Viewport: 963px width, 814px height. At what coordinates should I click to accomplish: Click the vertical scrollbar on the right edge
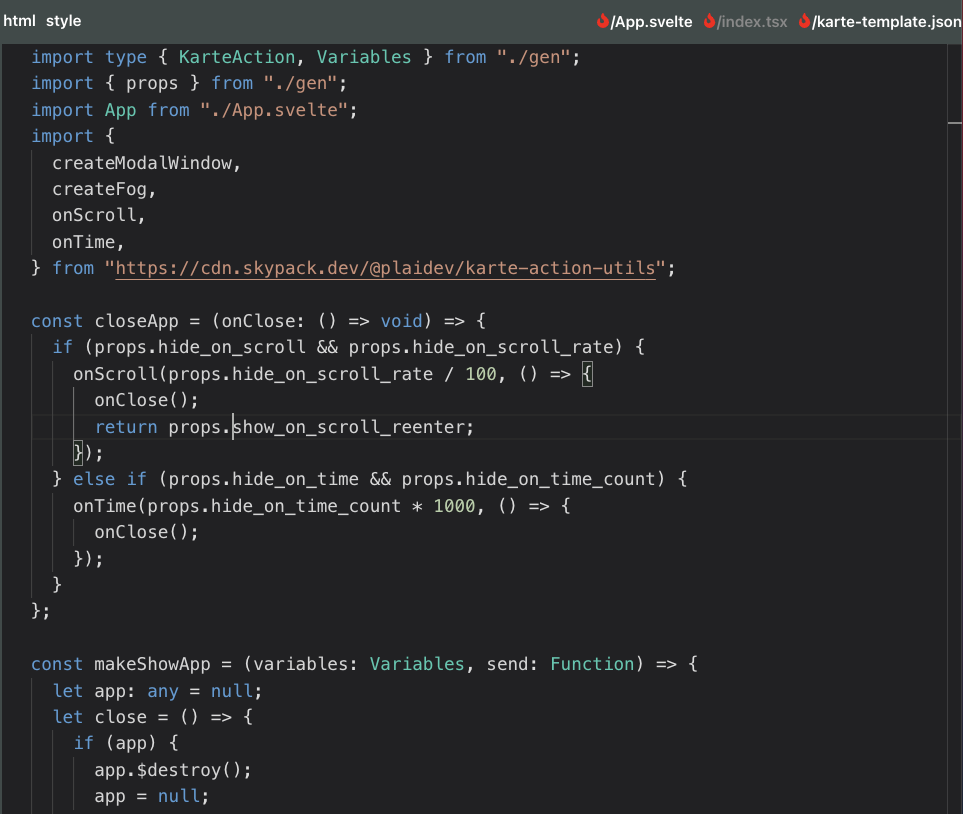955,400
